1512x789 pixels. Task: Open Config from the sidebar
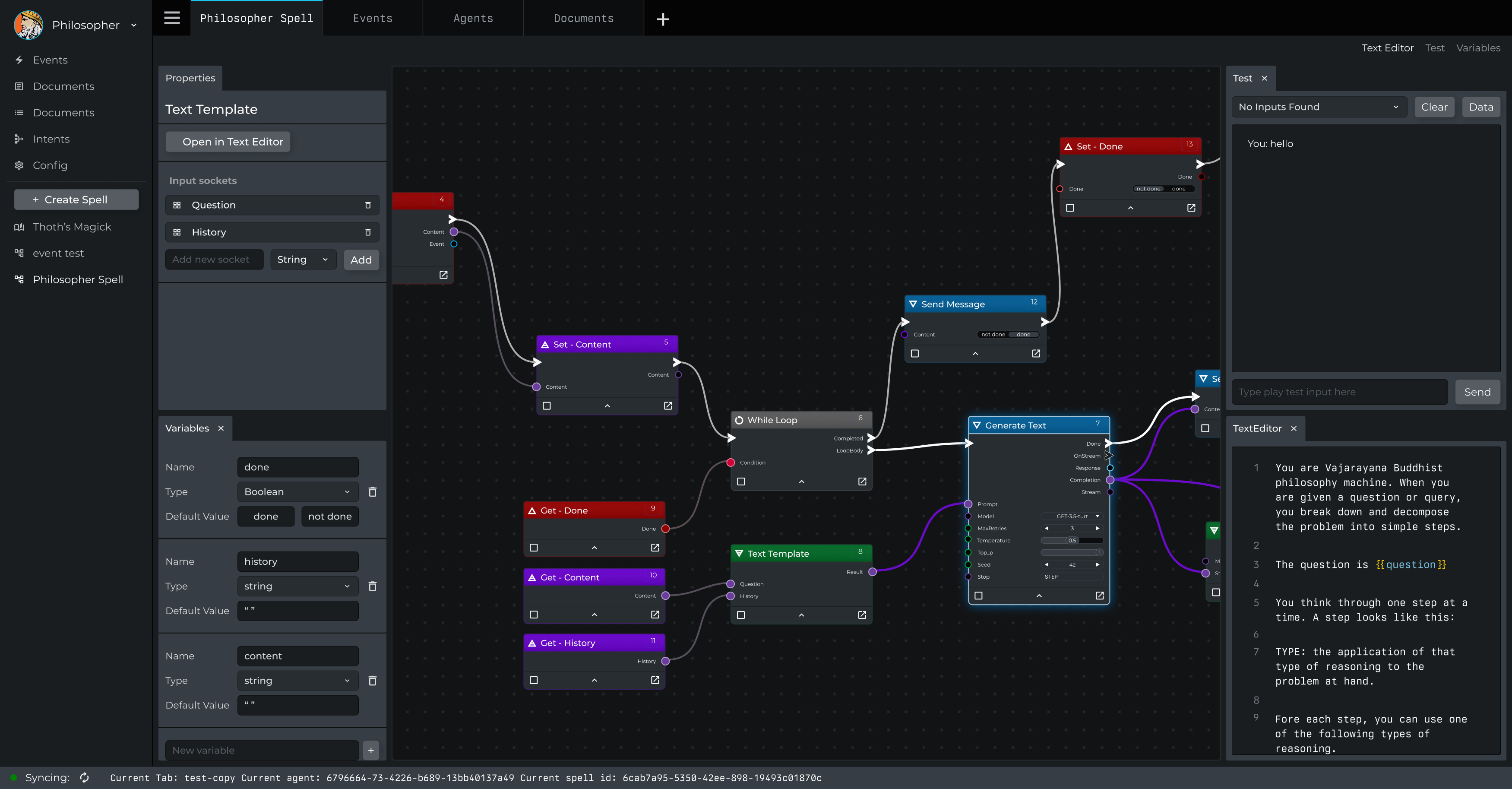pyautogui.click(x=51, y=165)
